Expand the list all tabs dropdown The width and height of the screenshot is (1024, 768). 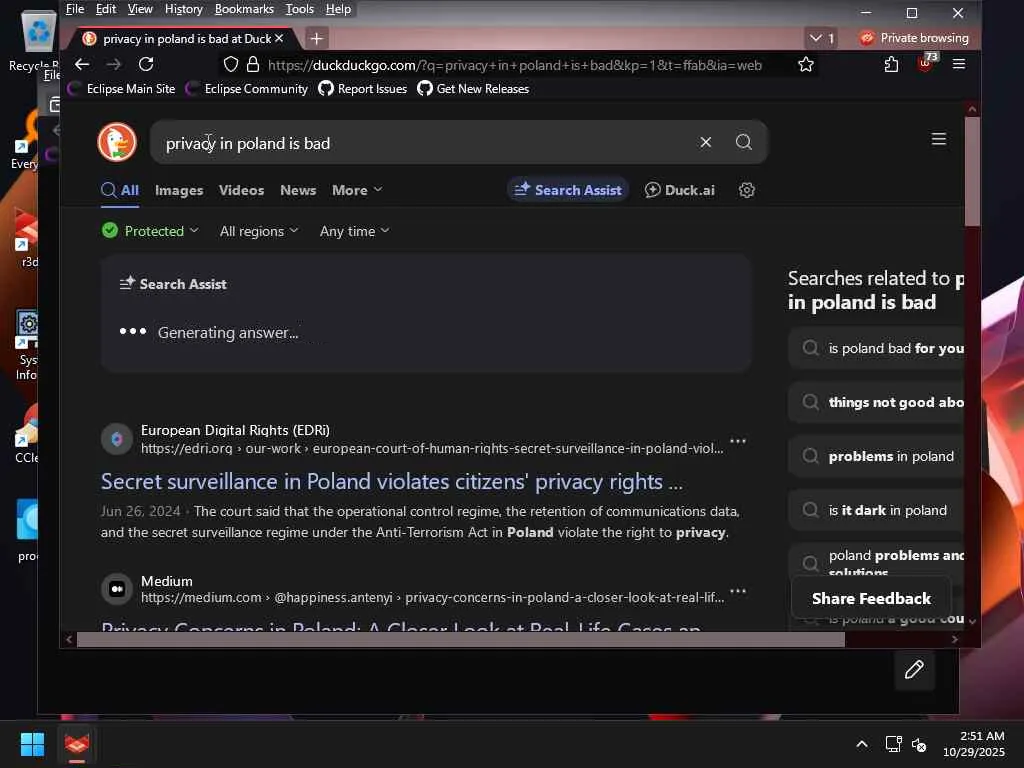[822, 39]
